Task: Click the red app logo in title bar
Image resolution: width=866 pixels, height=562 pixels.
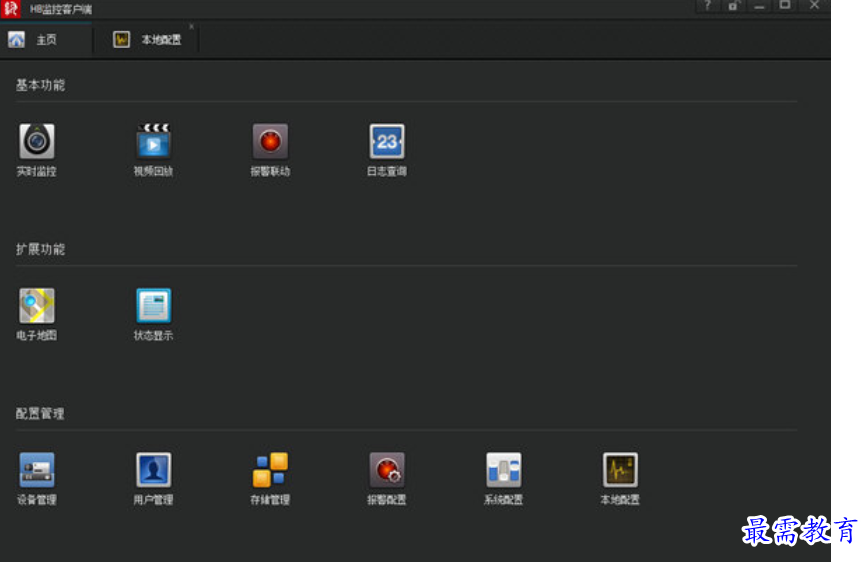Action: 11,8
